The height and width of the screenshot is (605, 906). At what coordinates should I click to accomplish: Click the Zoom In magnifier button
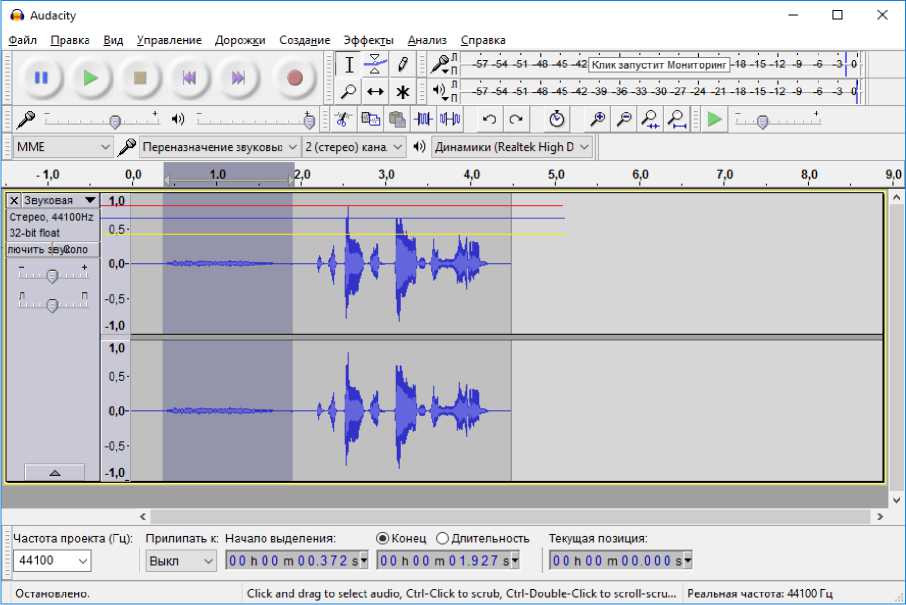[x=598, y=120]
